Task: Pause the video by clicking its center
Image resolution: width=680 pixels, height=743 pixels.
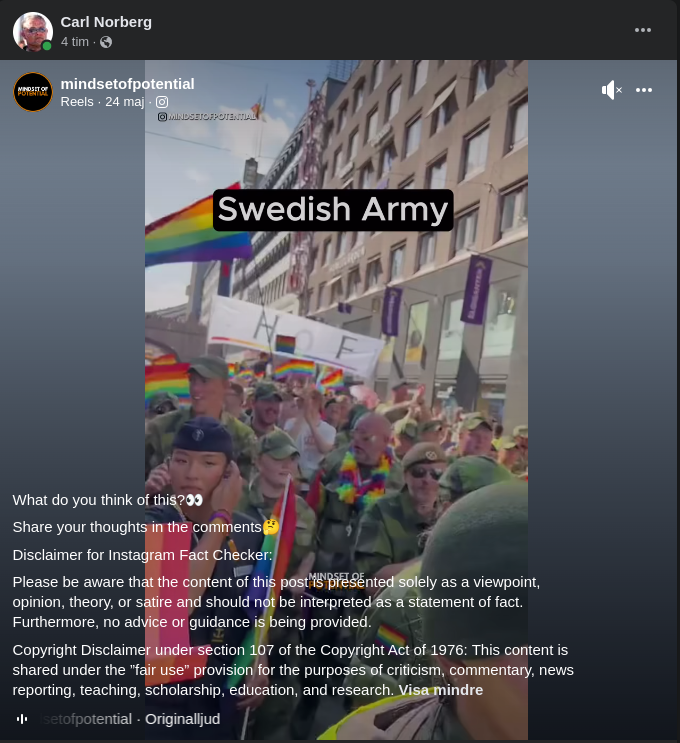Action: (x=336, y=399)
